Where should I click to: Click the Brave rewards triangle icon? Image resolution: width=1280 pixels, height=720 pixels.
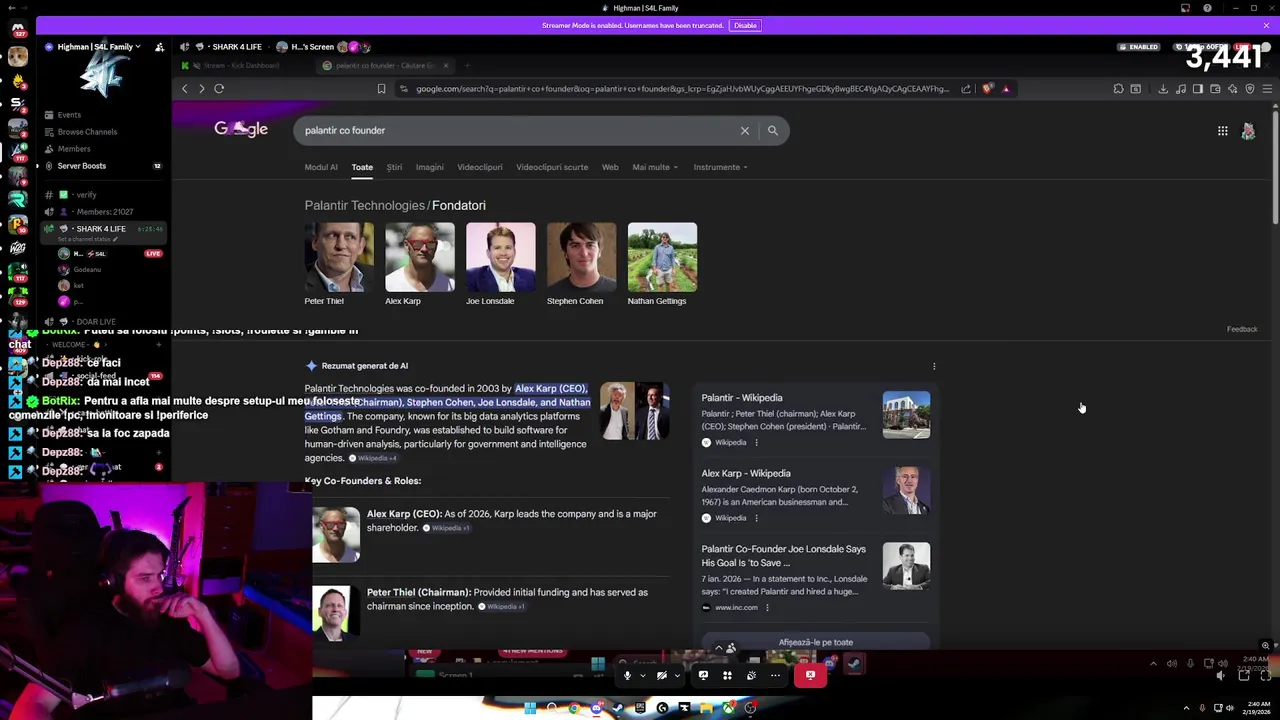1006,89
